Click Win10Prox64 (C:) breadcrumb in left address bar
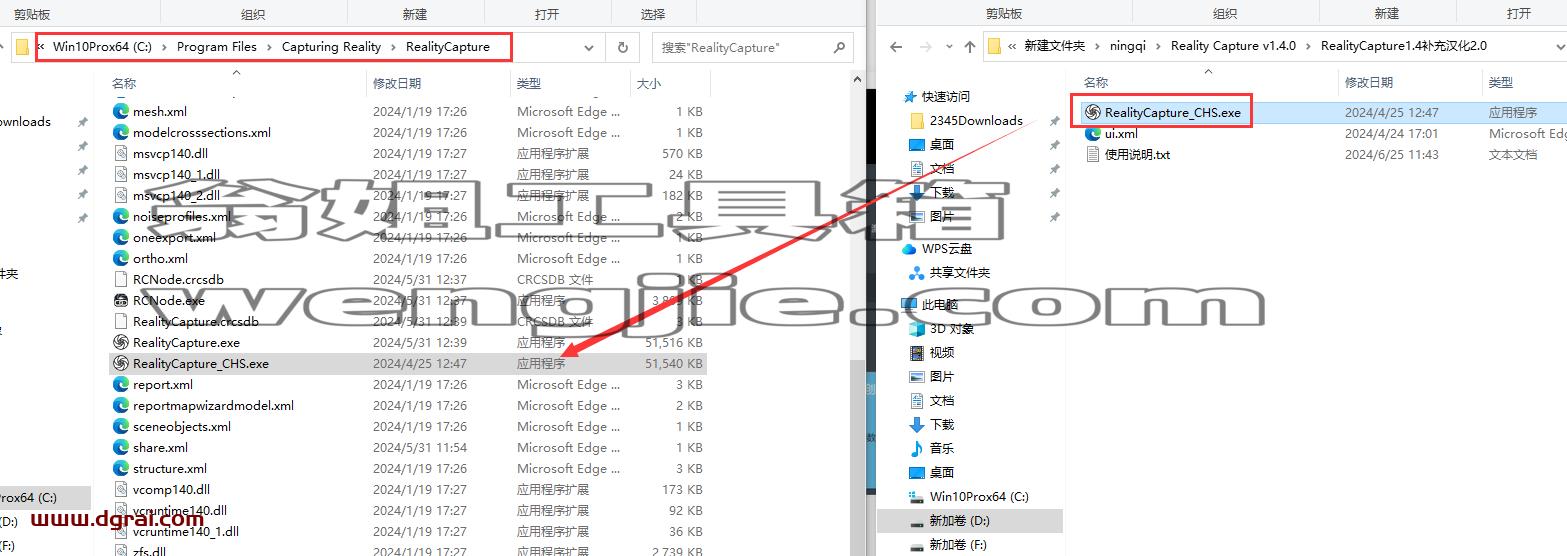This screenshot has height=556, width=1567. 102,47
